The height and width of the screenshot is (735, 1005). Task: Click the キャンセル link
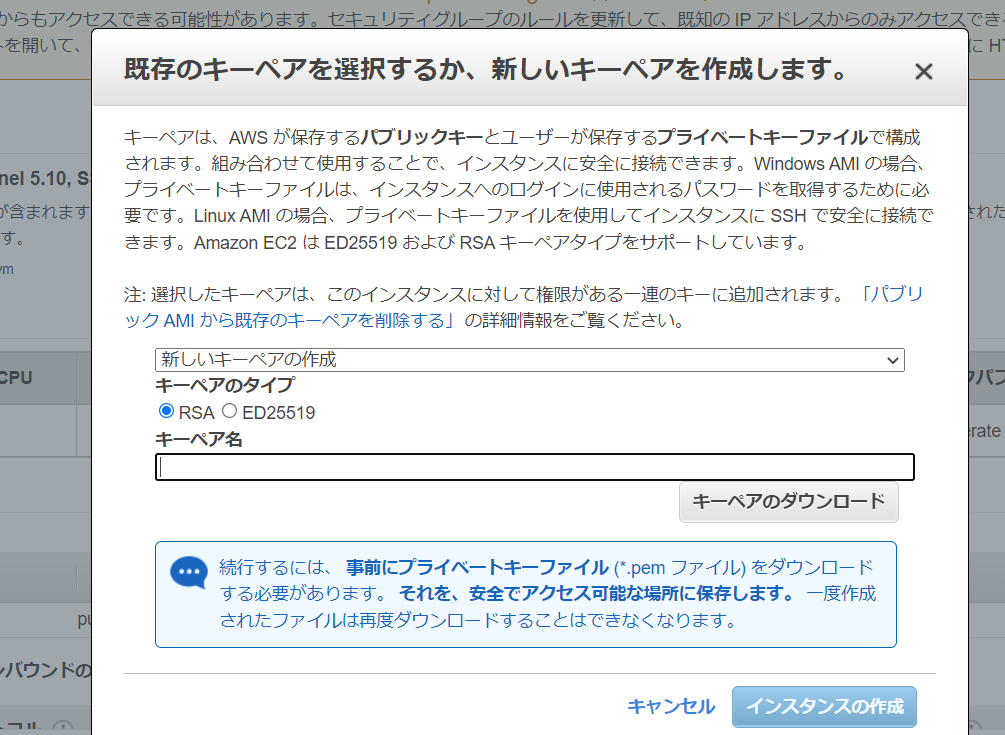point(670,706)
